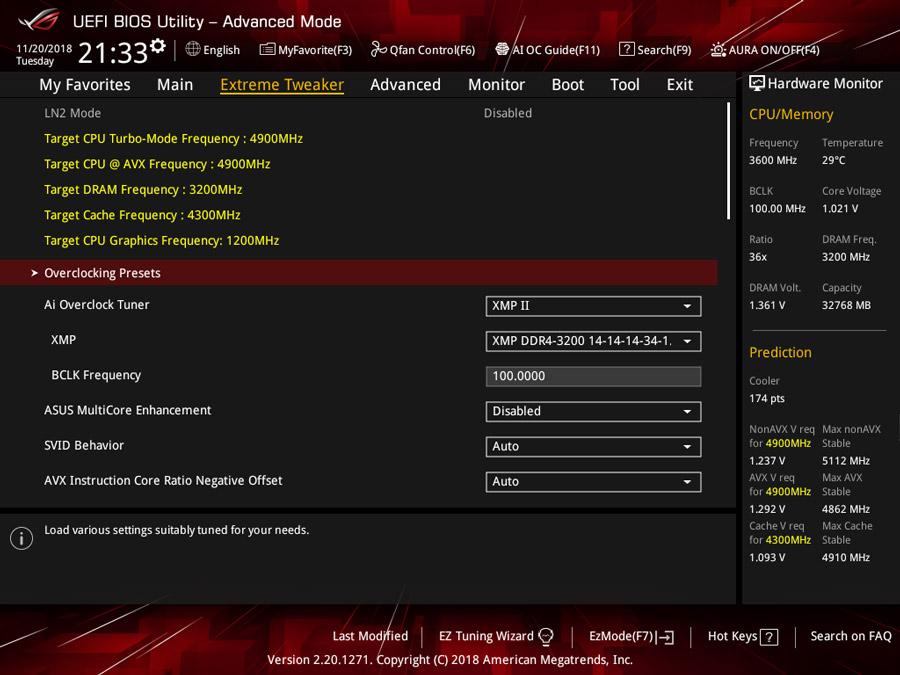
Task: Toggle AURA ON/OFF(F4) lighting icon
Action: 718,50
